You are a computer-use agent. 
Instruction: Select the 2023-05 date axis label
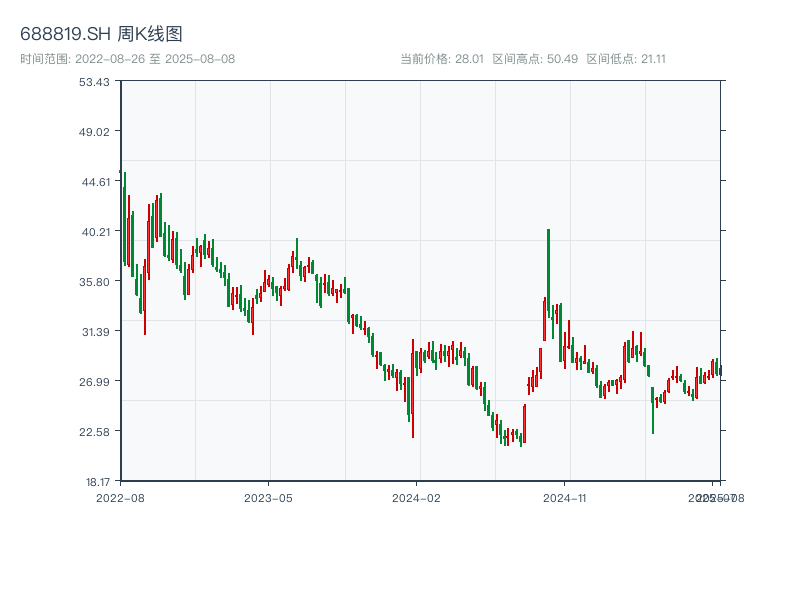pos(268,497)
